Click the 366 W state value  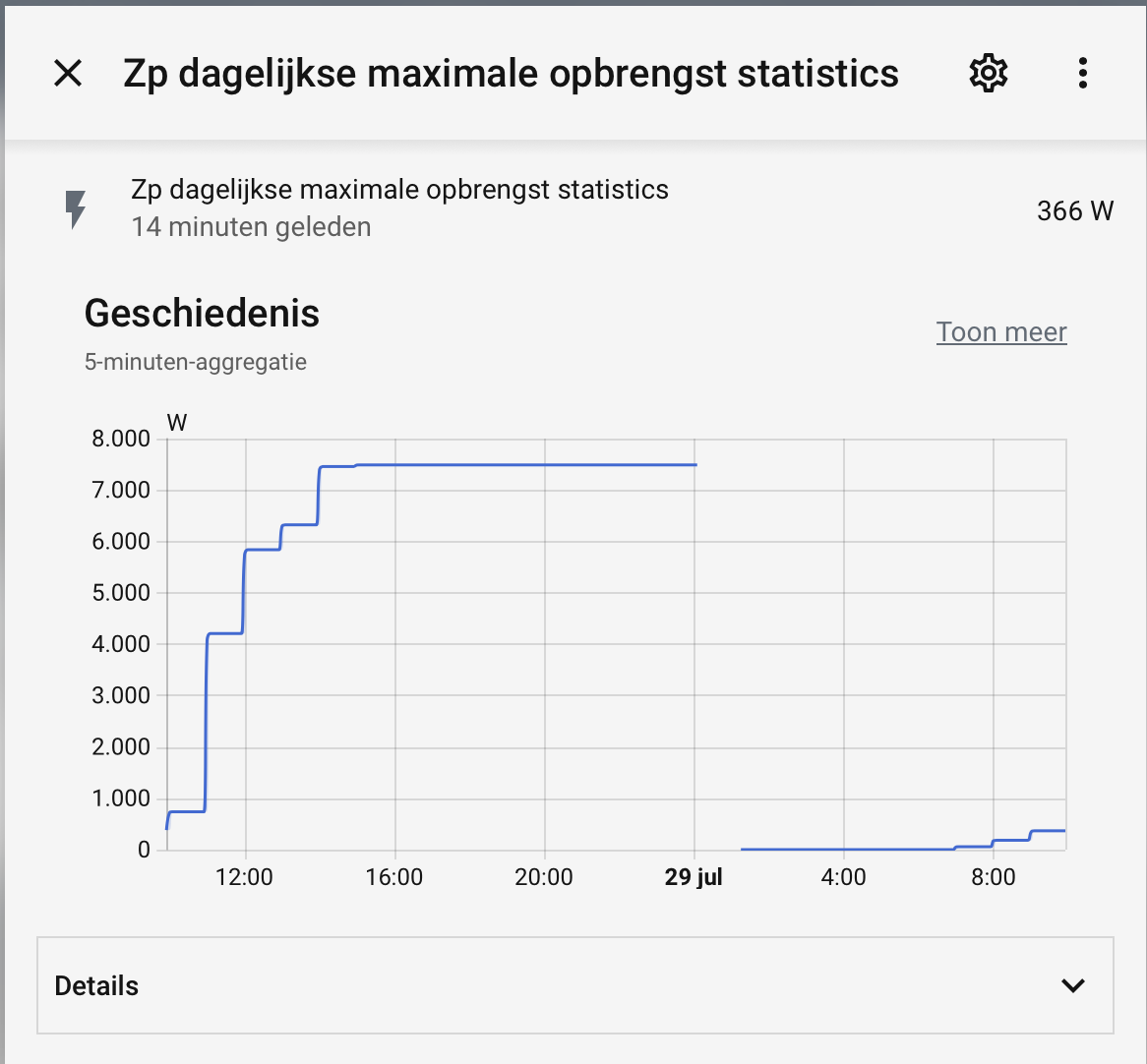tap(1074, 210)
